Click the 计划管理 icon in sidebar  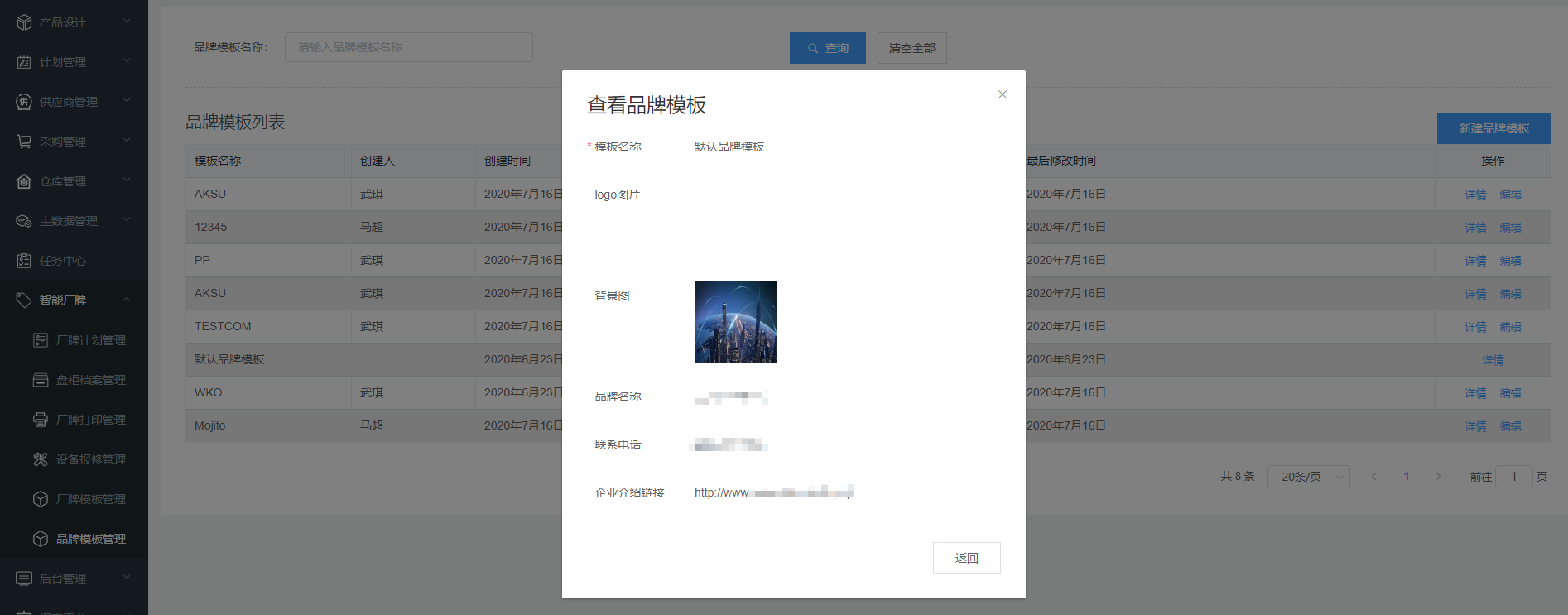point(24,62)
